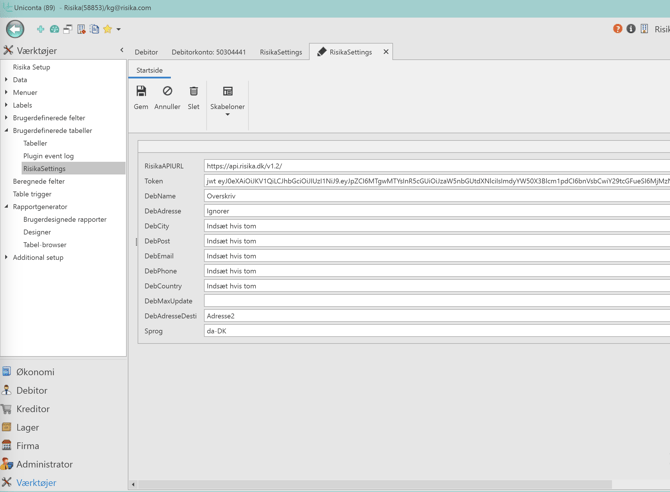Click the DebEmail input field
This screenshot has height=492, width=670.
437,256
